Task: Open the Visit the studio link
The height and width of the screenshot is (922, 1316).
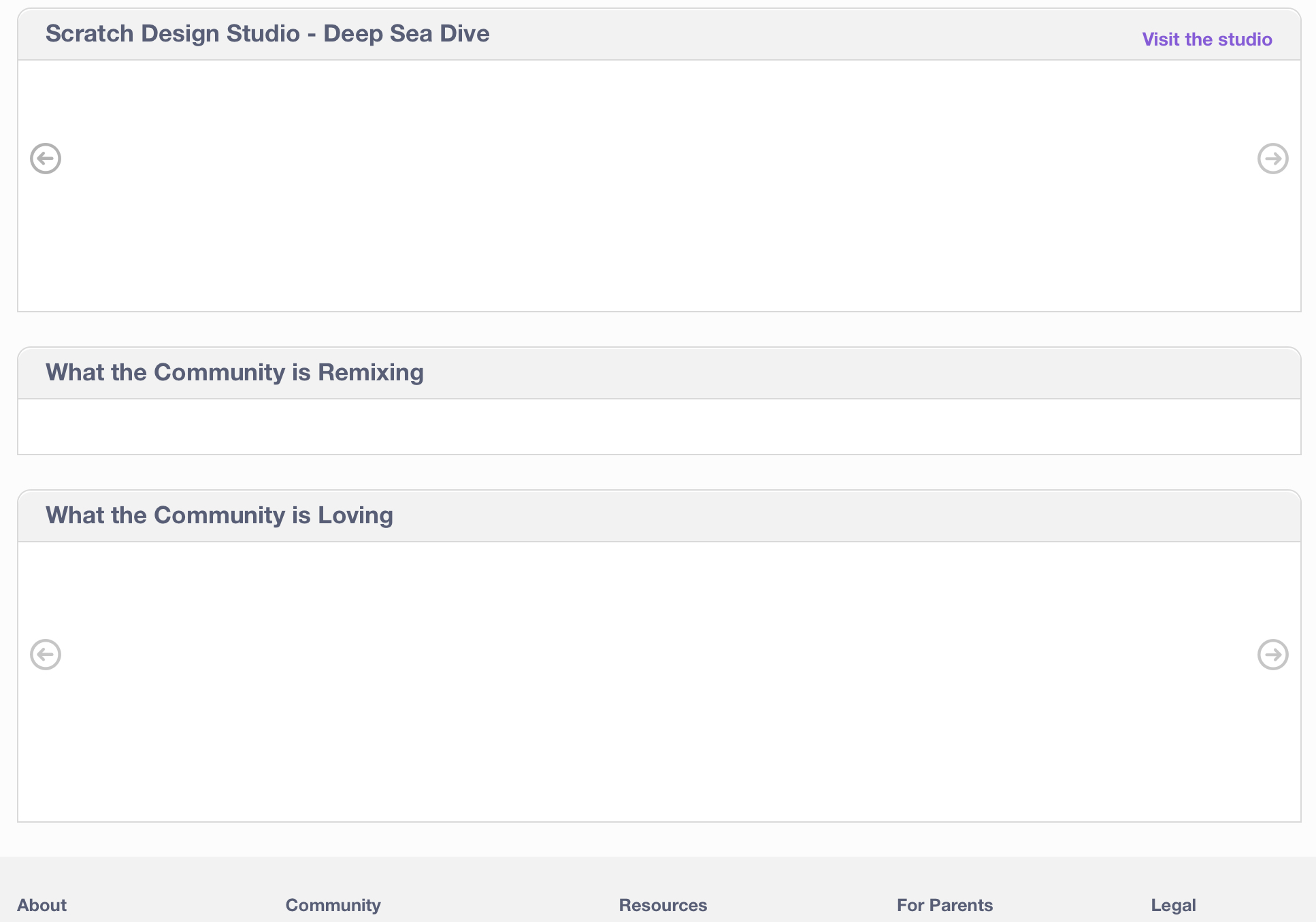Action: coord(1206,39)
